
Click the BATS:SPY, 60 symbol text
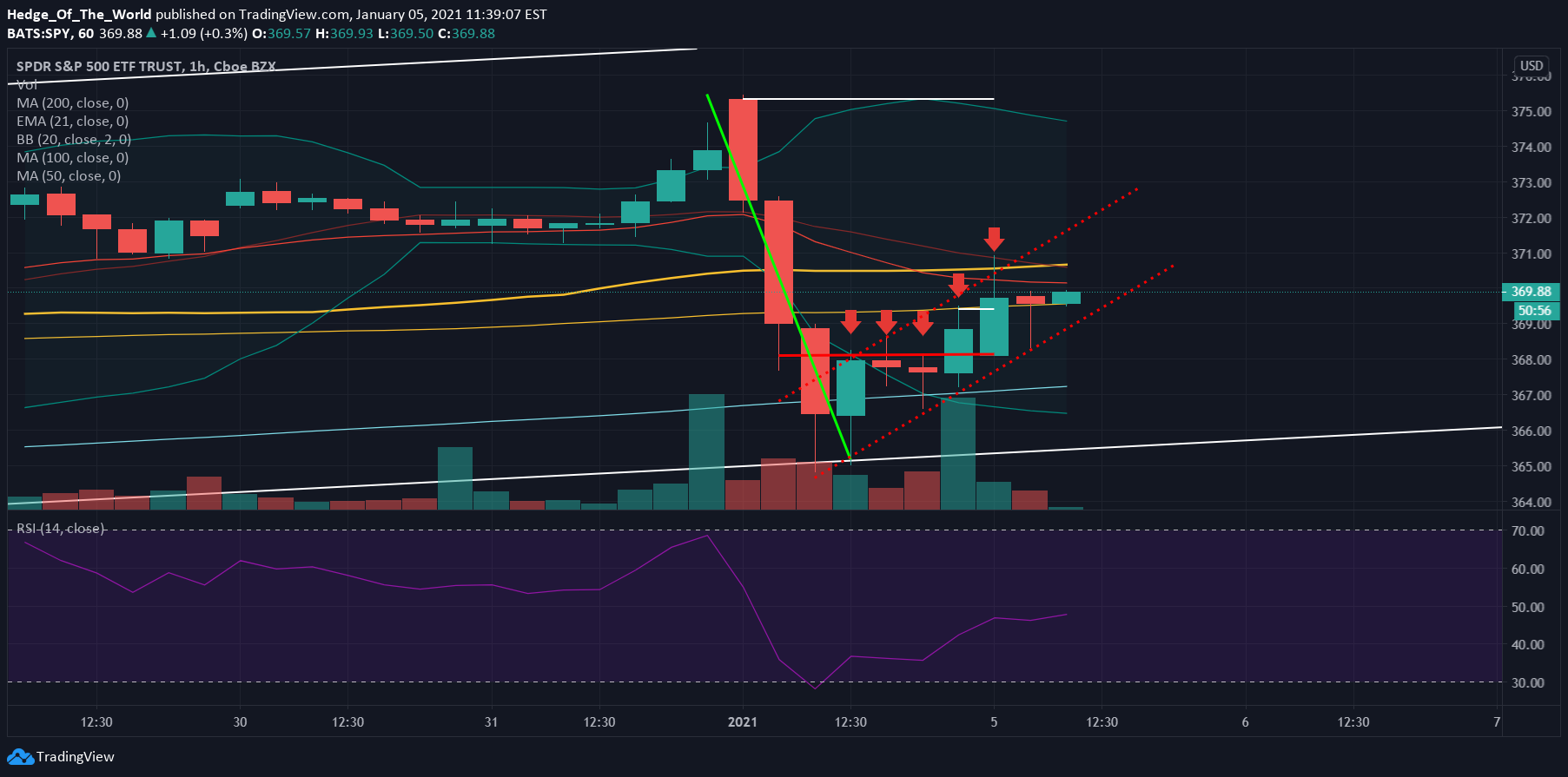coord(50,34)
